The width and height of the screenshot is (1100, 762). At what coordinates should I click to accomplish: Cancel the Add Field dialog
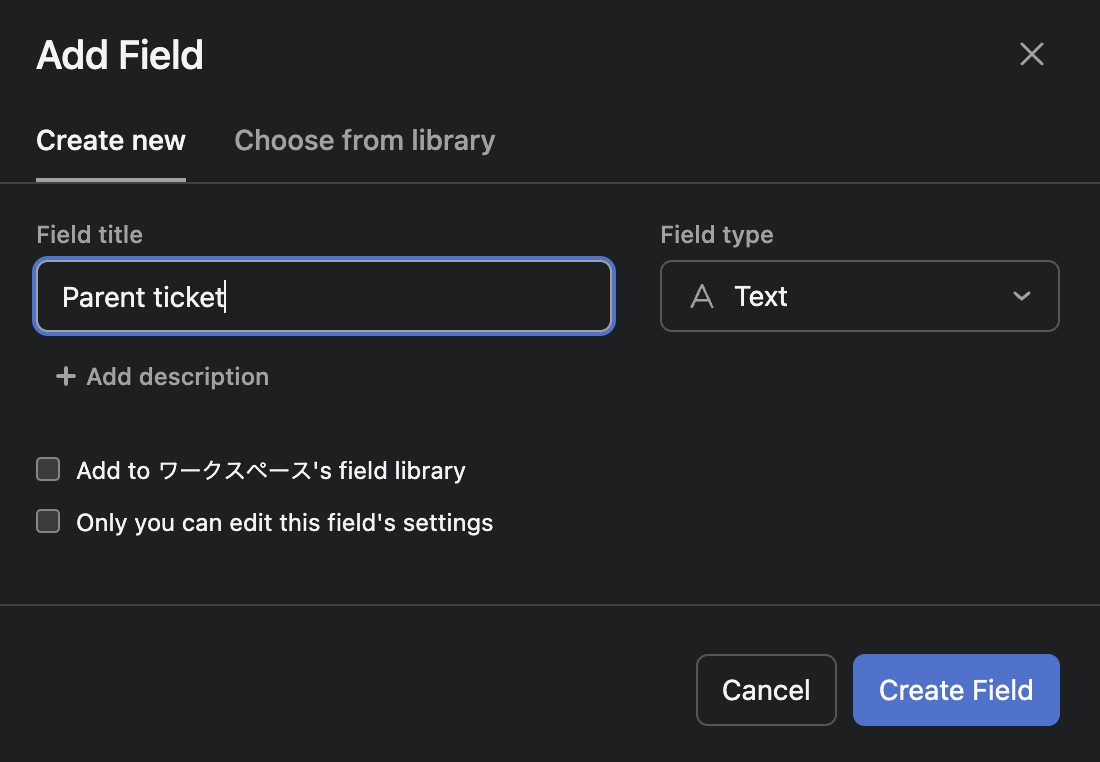click(766, 689)
